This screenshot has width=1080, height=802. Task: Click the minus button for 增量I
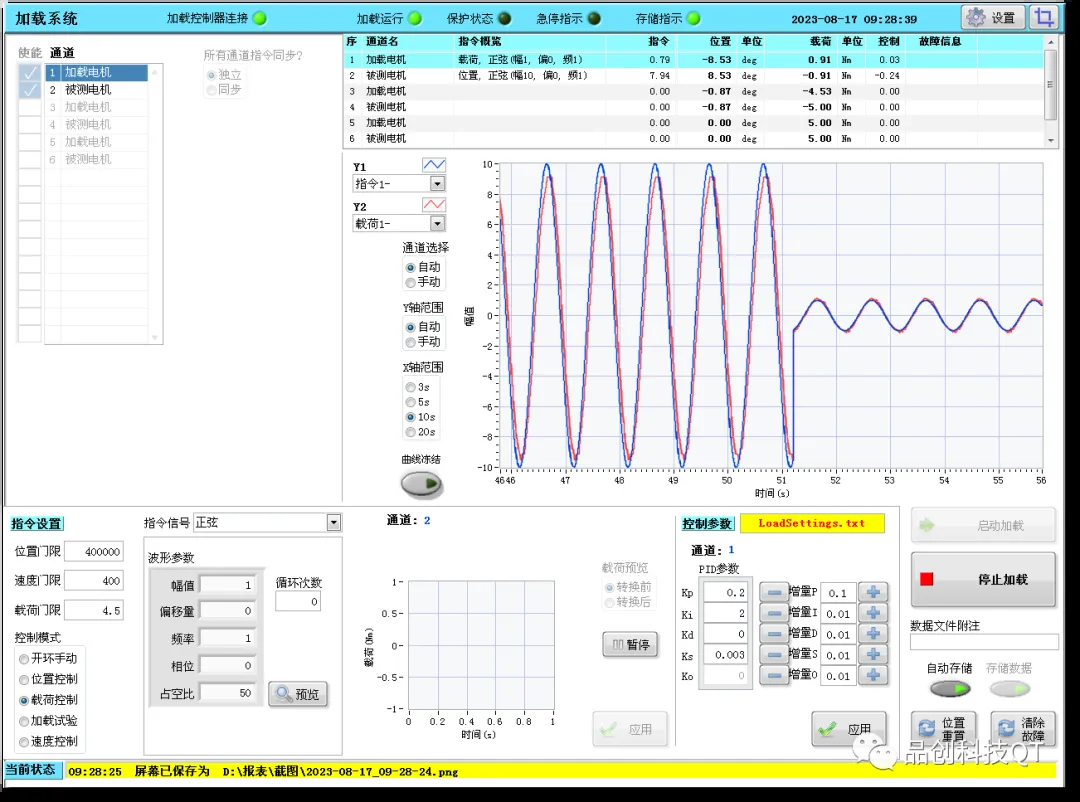coord(774,613)
